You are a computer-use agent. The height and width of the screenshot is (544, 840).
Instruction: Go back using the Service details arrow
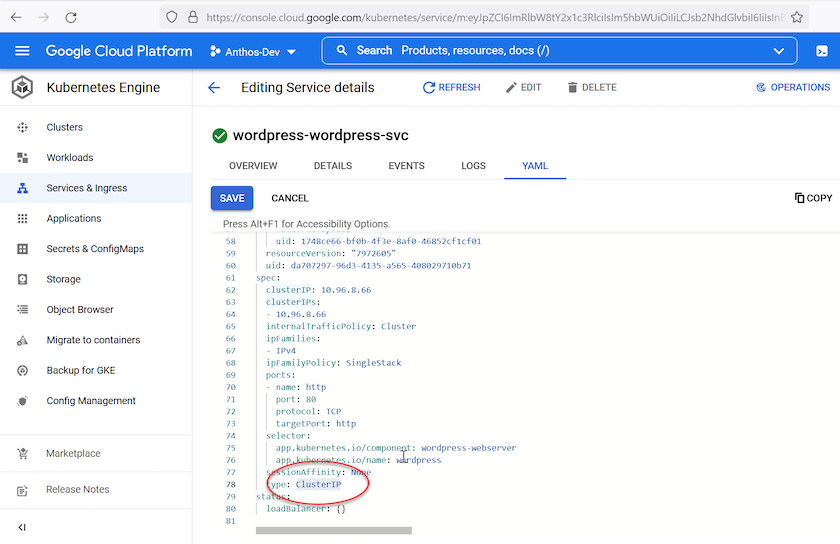click(214, 88)
